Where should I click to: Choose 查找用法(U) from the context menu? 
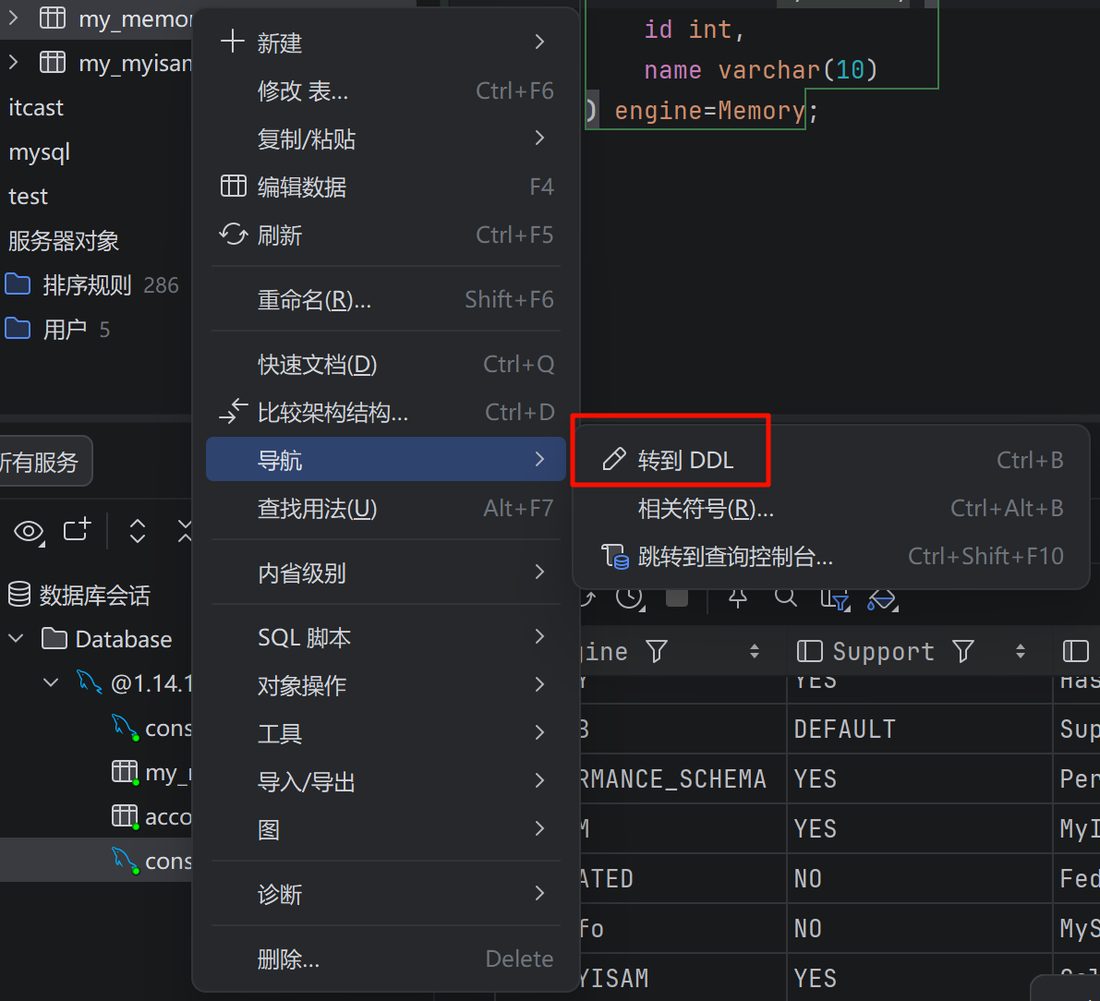point(387,508)
